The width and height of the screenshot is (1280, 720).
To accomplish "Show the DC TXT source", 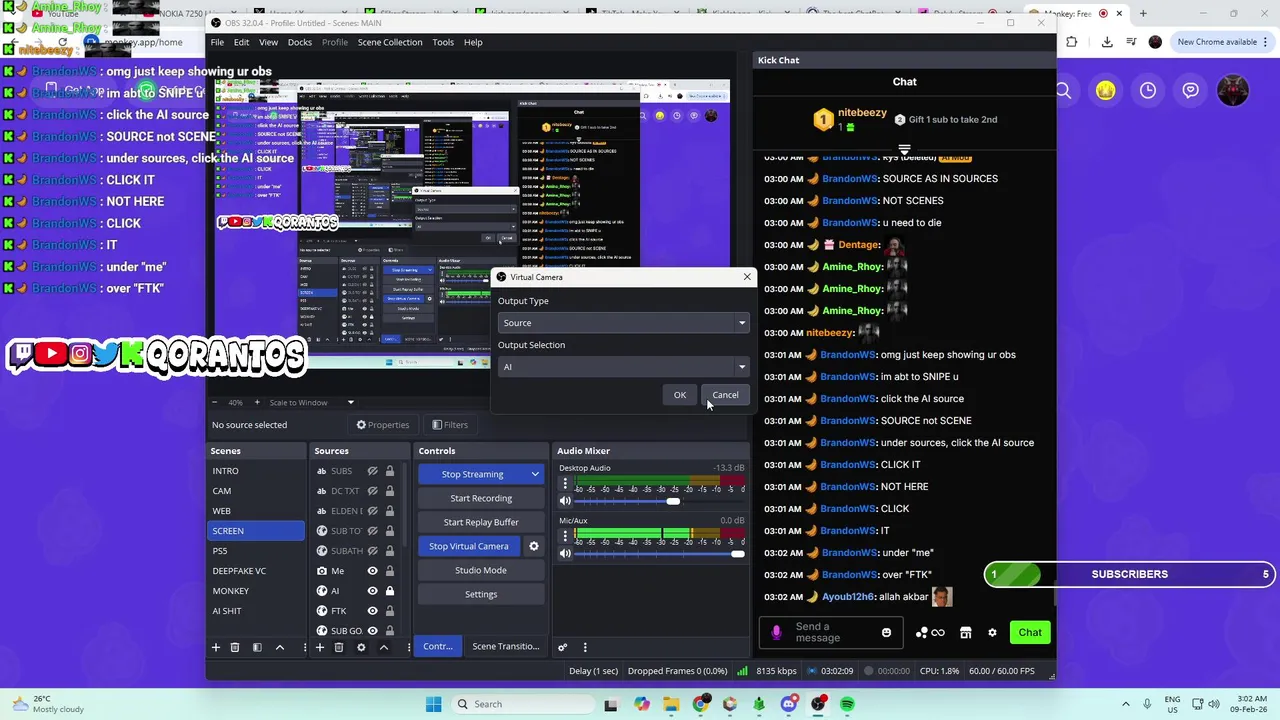I will tap(372, 491).
